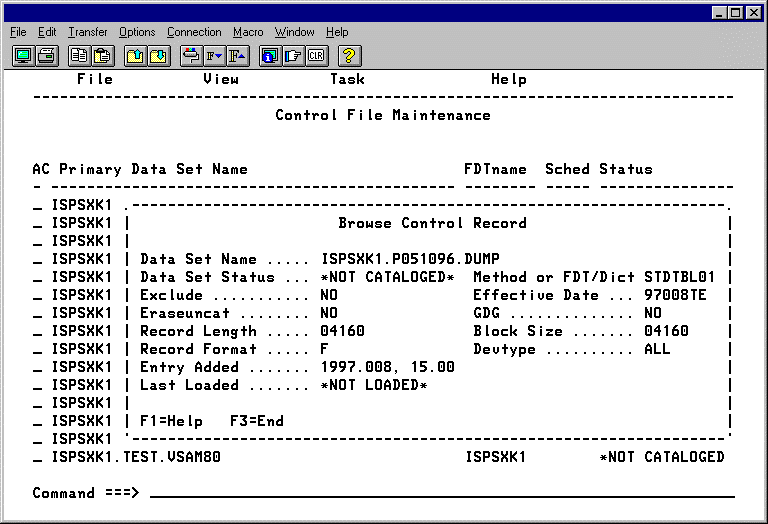Open the terminal File pull-down action bar
The height and width of the screenshot is (524, 768).
95,79
